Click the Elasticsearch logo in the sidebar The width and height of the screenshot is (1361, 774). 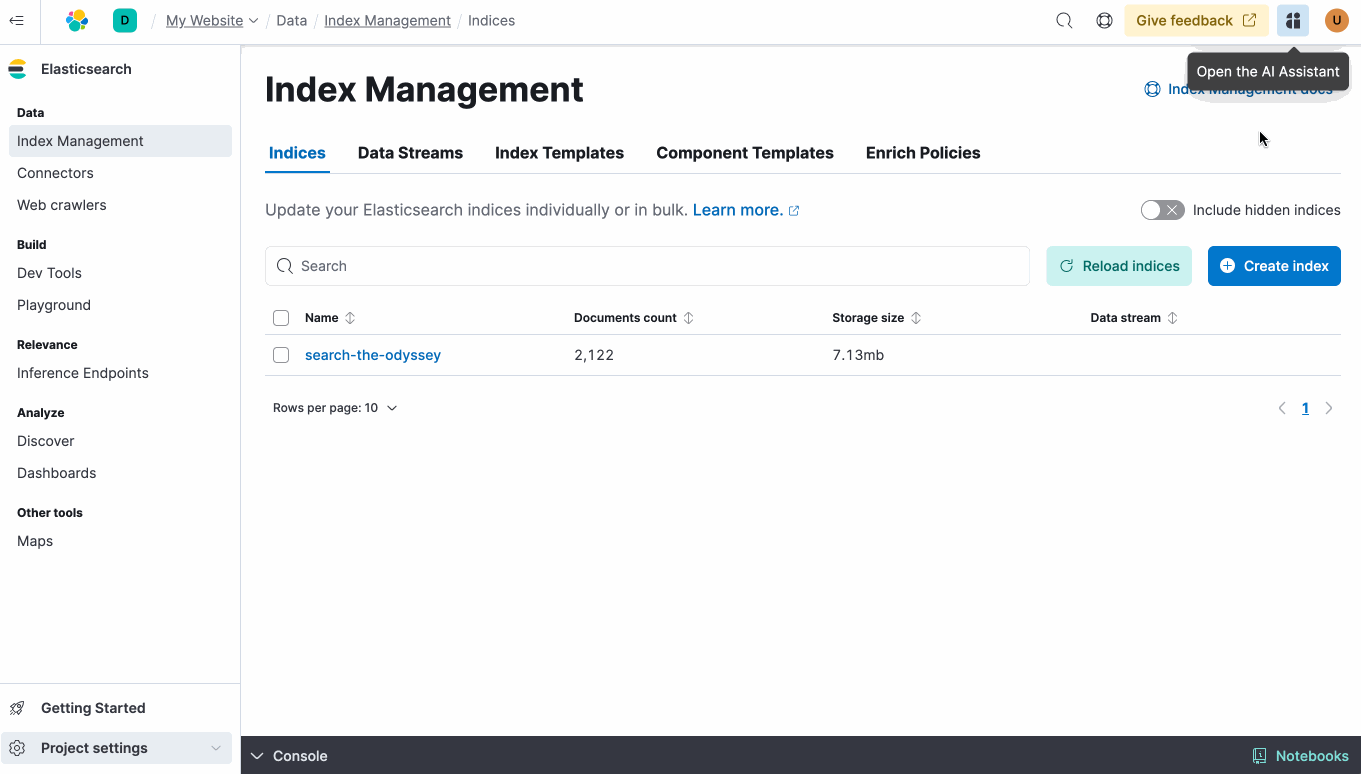tap(16, 68)
